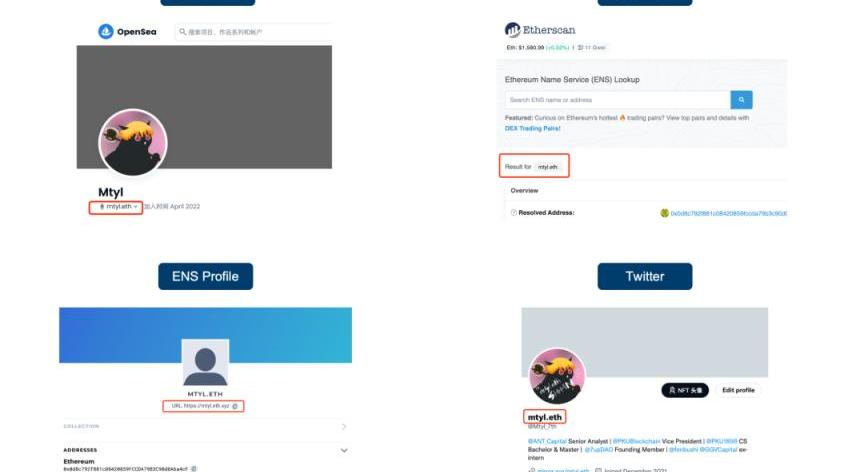Click the Twitter heading tab
The image size is (864, 472).
pos(645,276)
